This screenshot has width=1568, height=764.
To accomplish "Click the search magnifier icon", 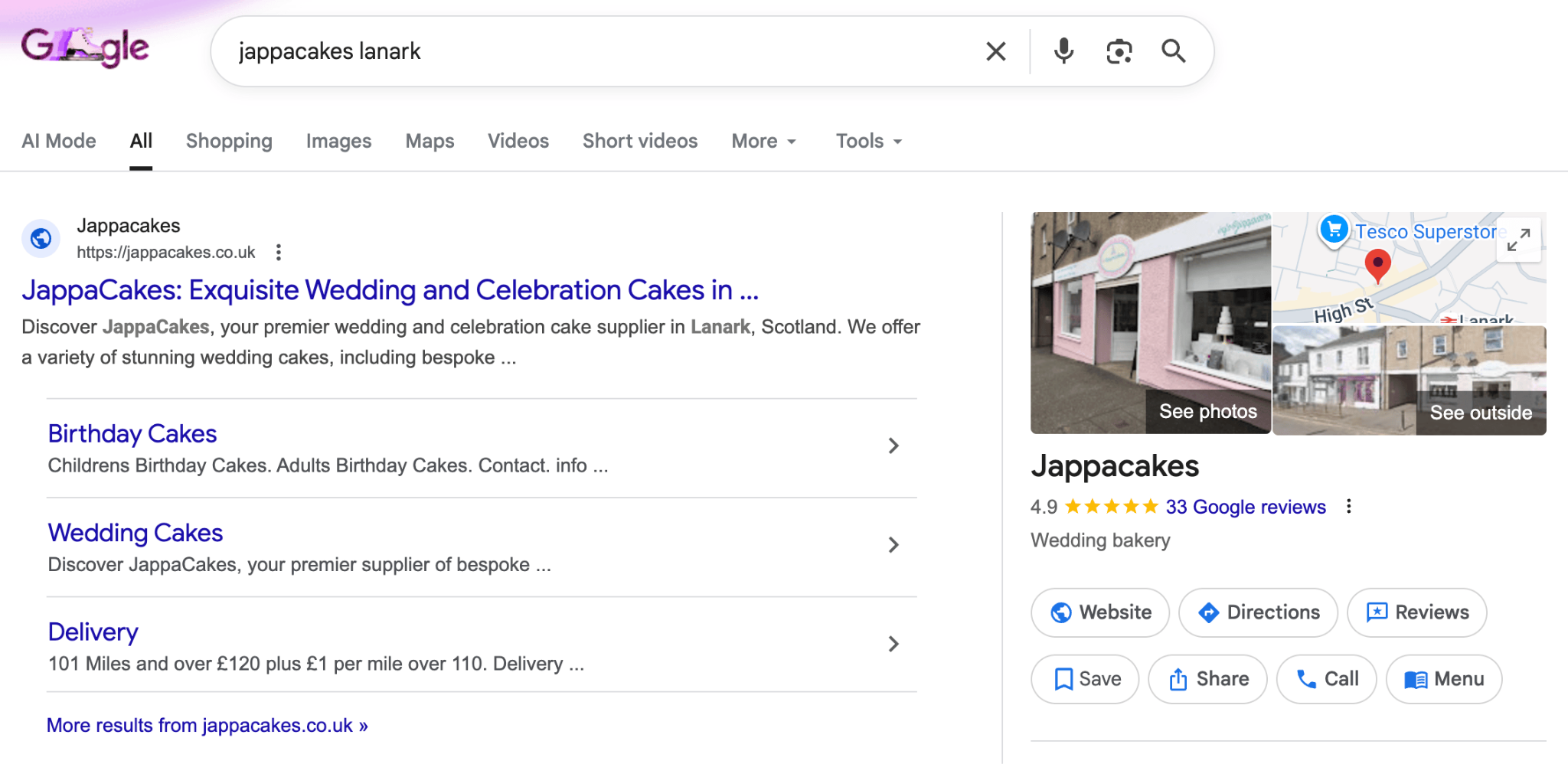I will tap(1174, 51).
